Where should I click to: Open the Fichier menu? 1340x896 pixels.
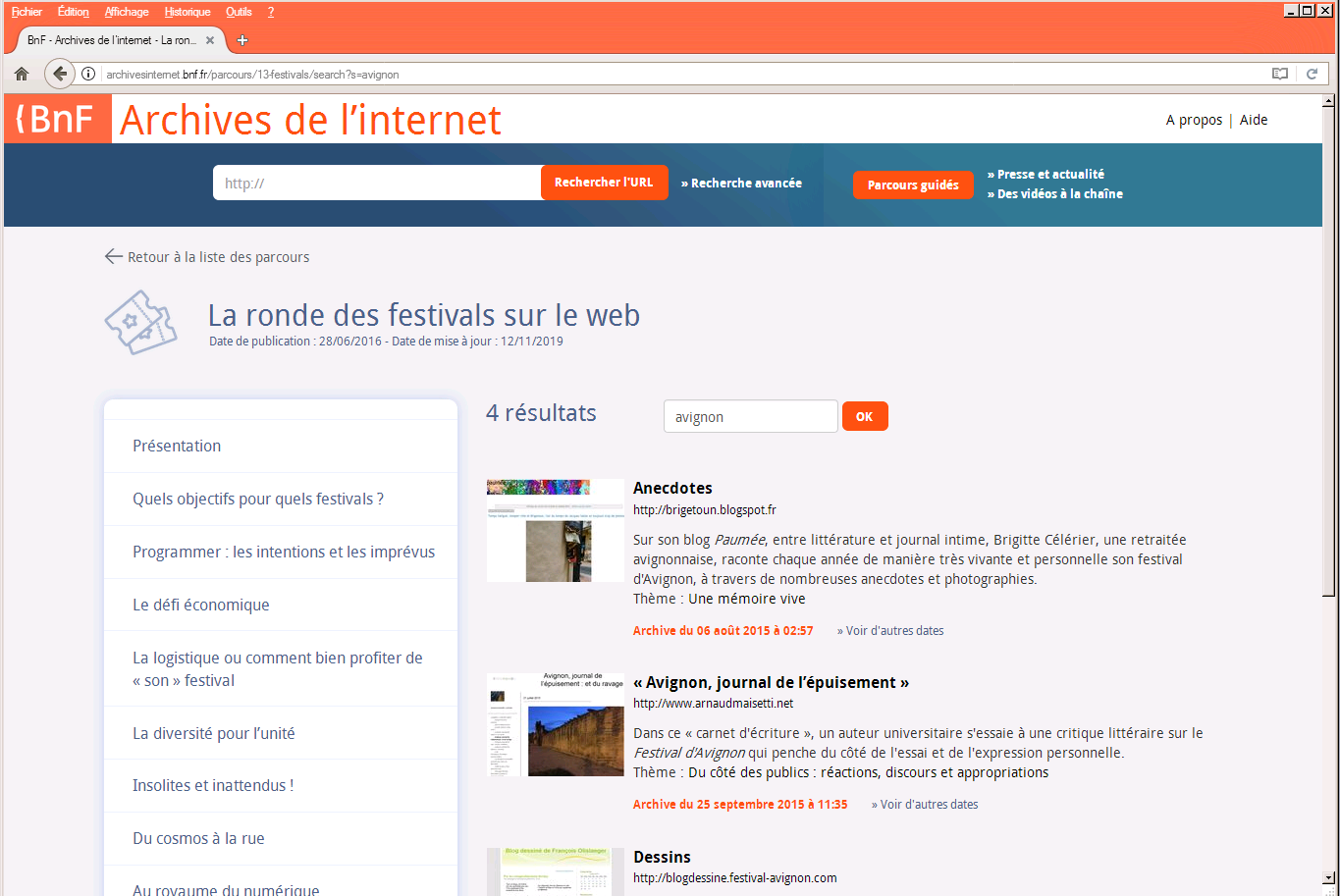pos(27,12)
